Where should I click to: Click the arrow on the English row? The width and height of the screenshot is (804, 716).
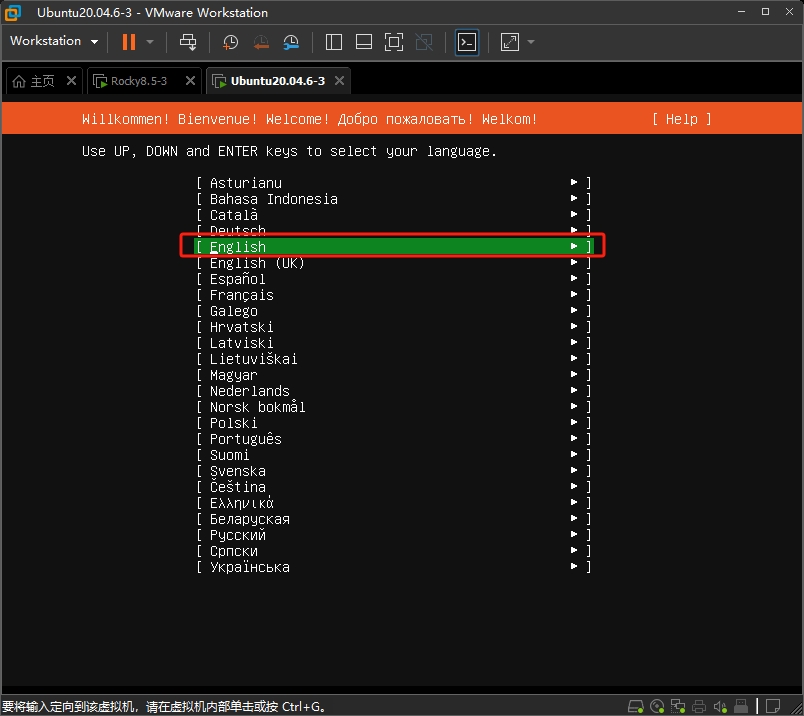pyautogui.click(x=574, y=246)
